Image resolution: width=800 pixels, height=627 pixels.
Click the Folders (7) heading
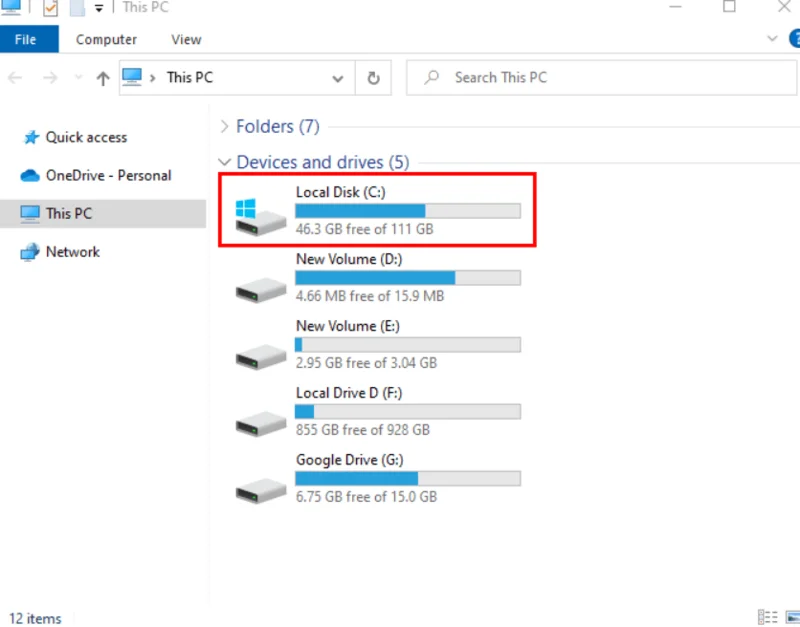pos(278,127)
